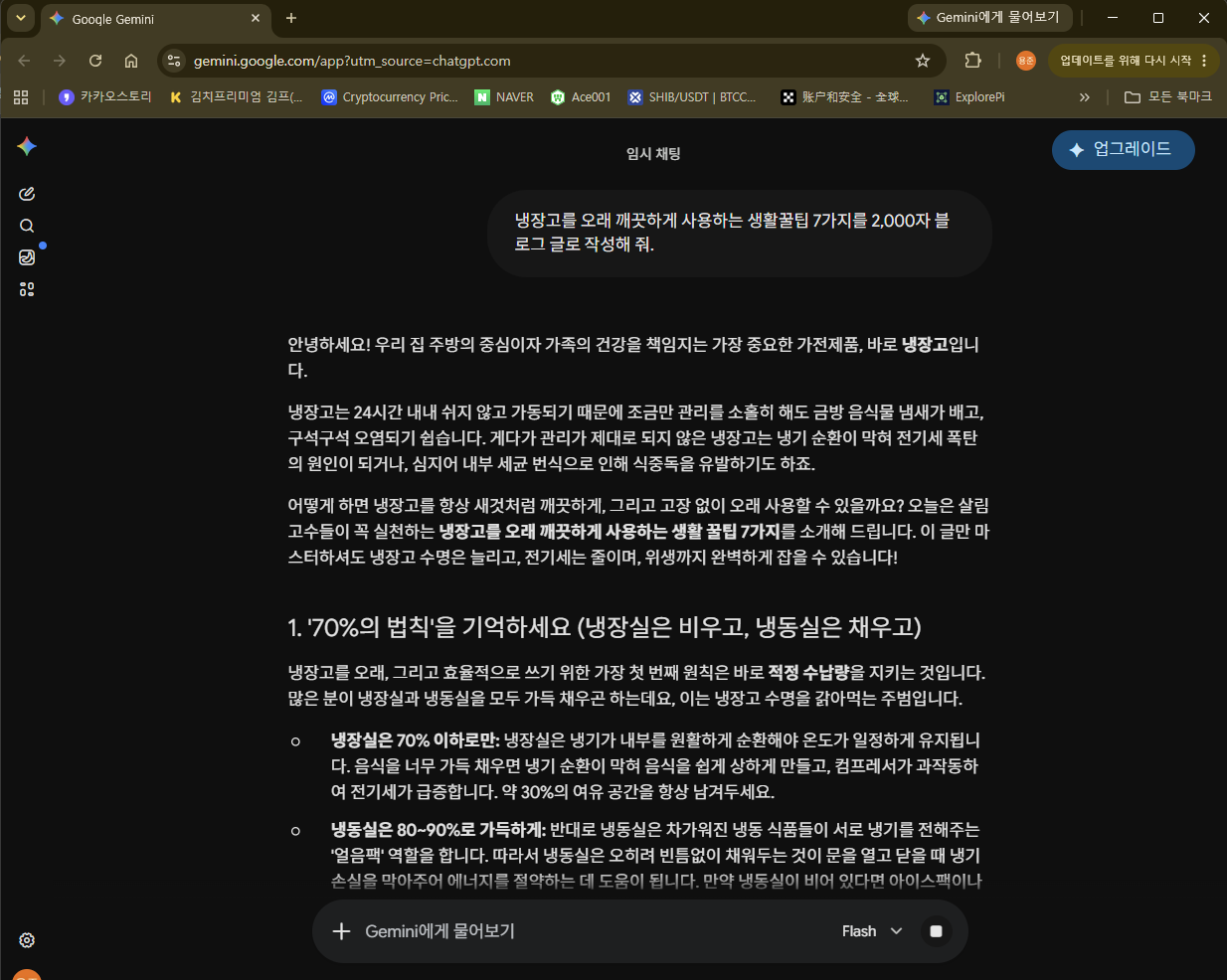The height and width of the screenshot is (980, 1227).
Task: Expand the tab search dropdown arrow
Action: tap(20, 18)
